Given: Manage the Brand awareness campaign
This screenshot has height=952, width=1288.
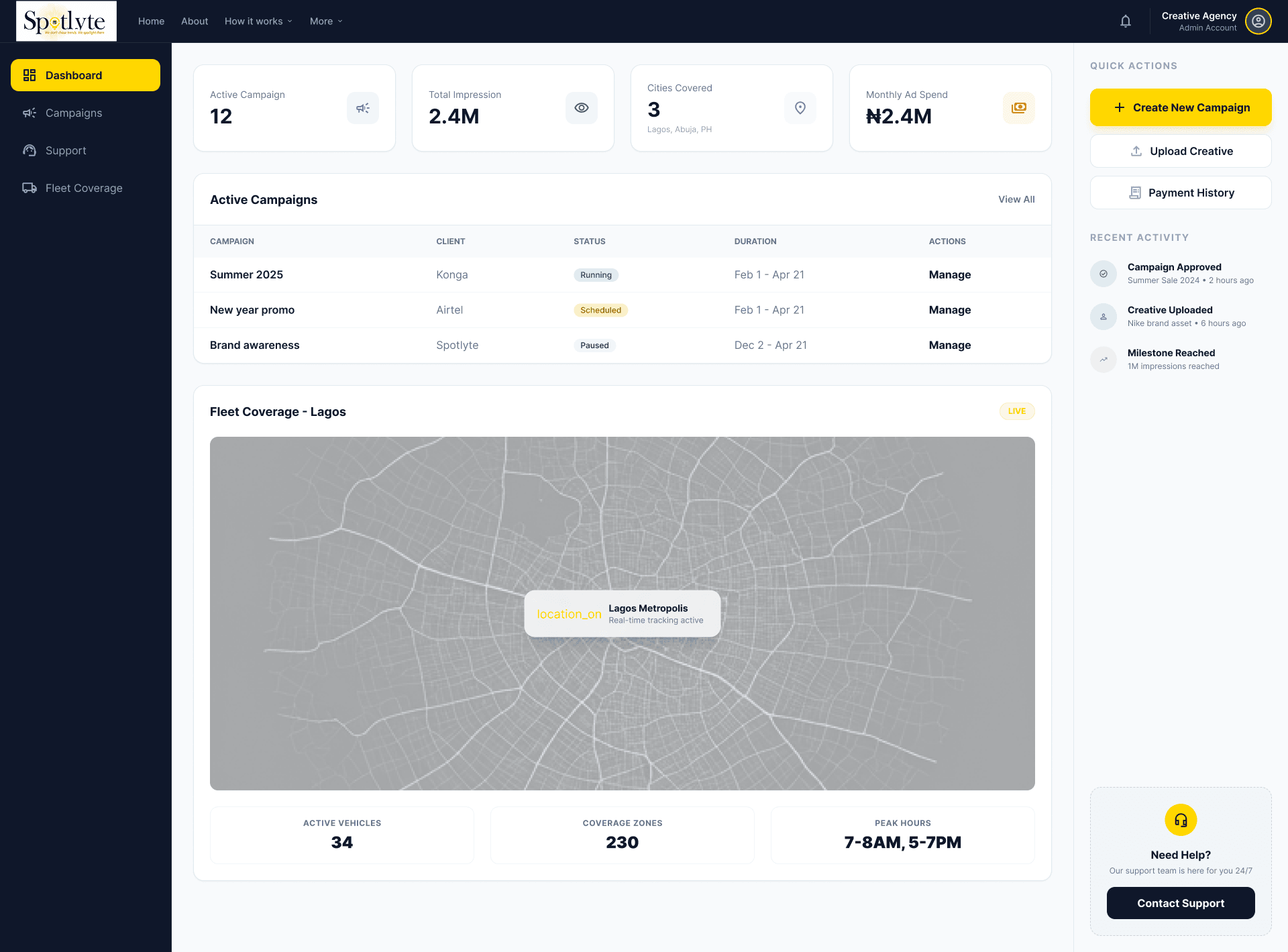Looking at the screenshot, I should (x=950, y=345).
